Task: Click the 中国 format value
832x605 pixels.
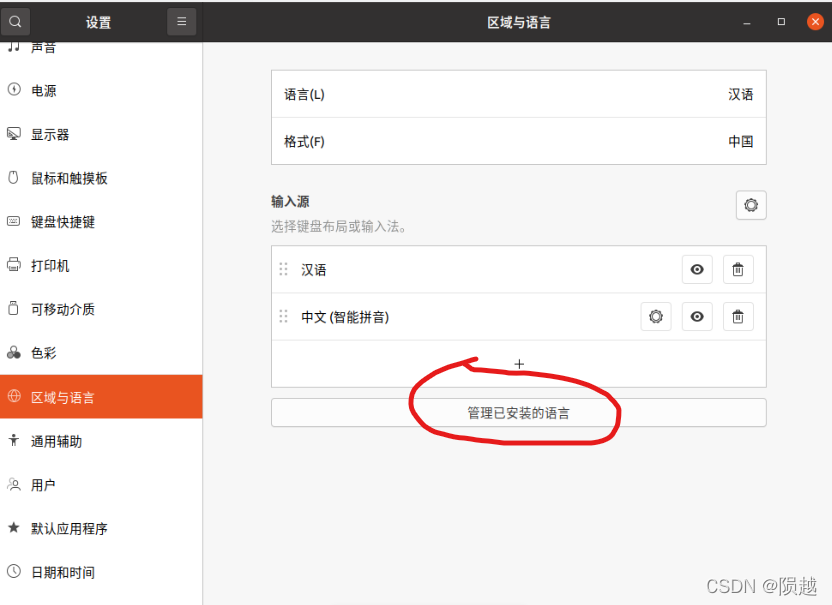Action: (x=740, y=141)
